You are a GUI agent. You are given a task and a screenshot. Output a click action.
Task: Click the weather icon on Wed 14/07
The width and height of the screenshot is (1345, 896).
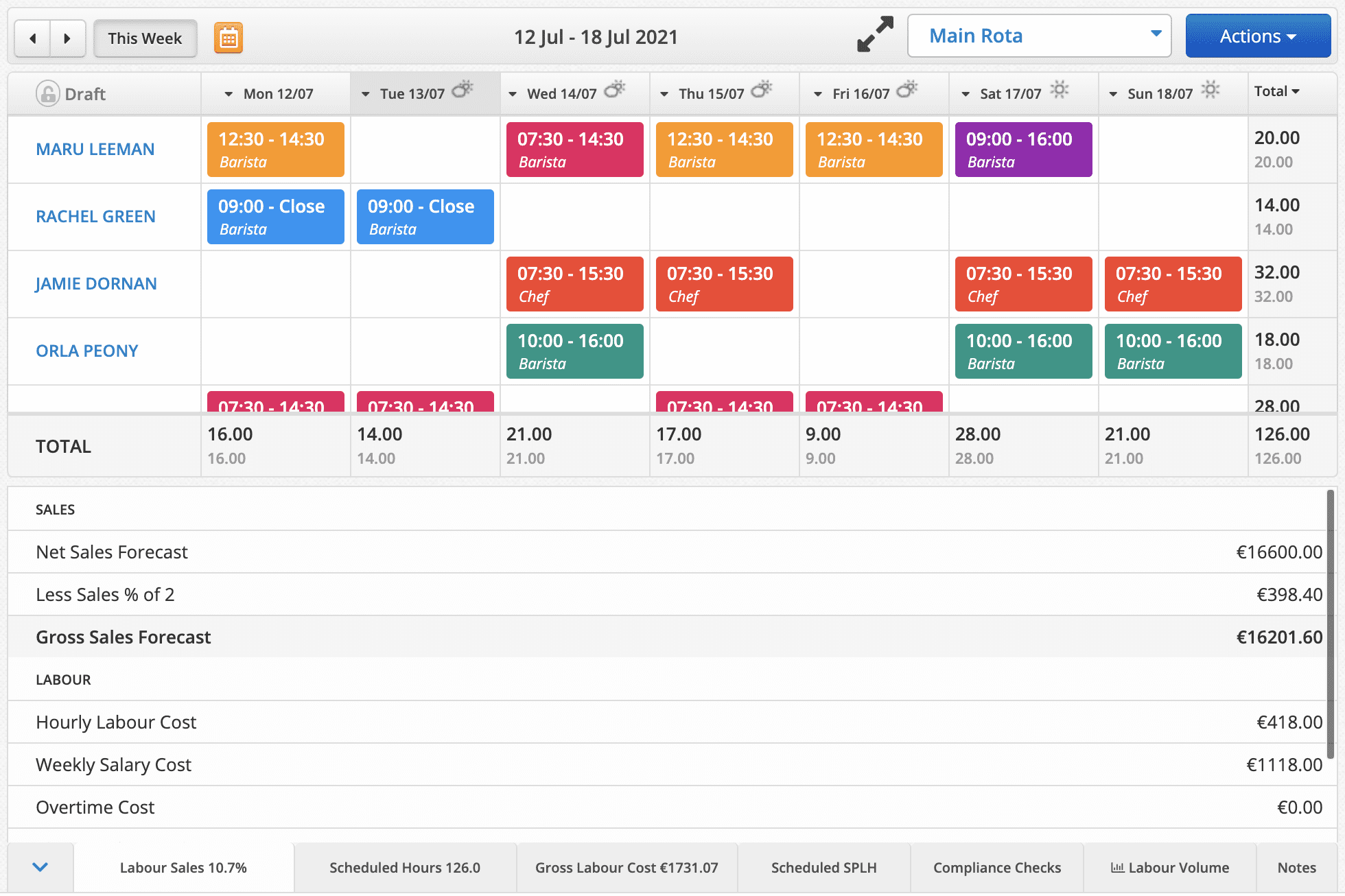(615, 89)
